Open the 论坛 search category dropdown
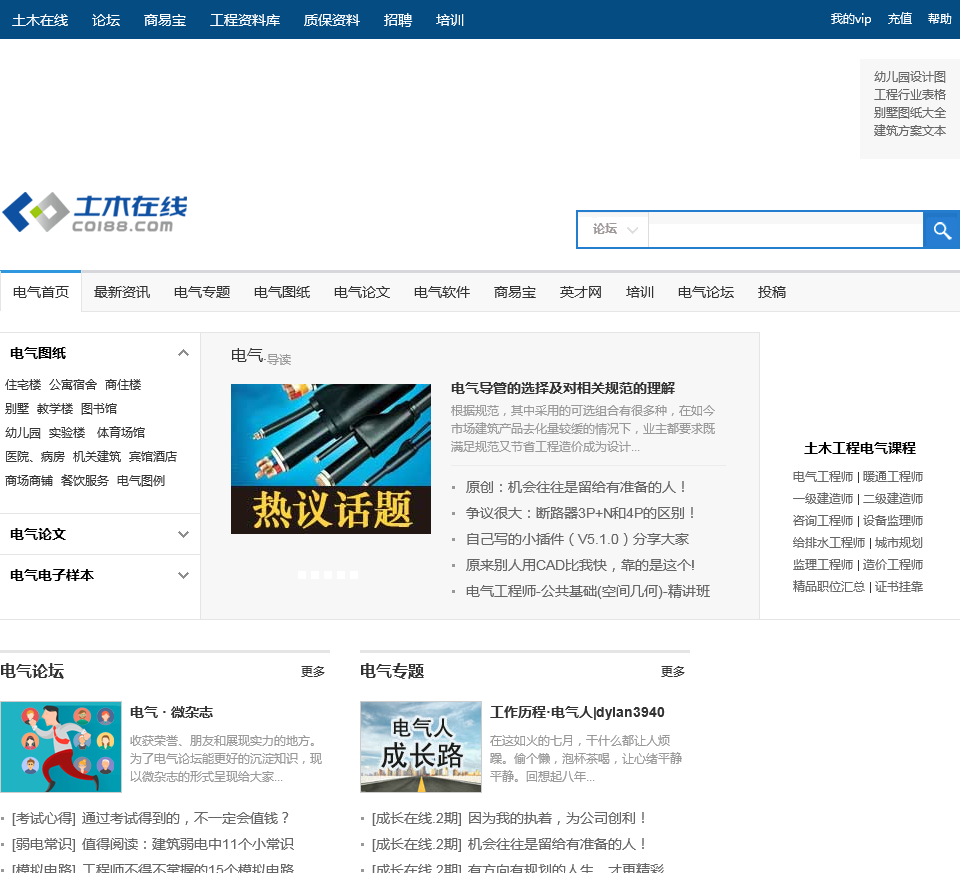The width and height of the screenshot is (960, 873). (x=613, y=230)
